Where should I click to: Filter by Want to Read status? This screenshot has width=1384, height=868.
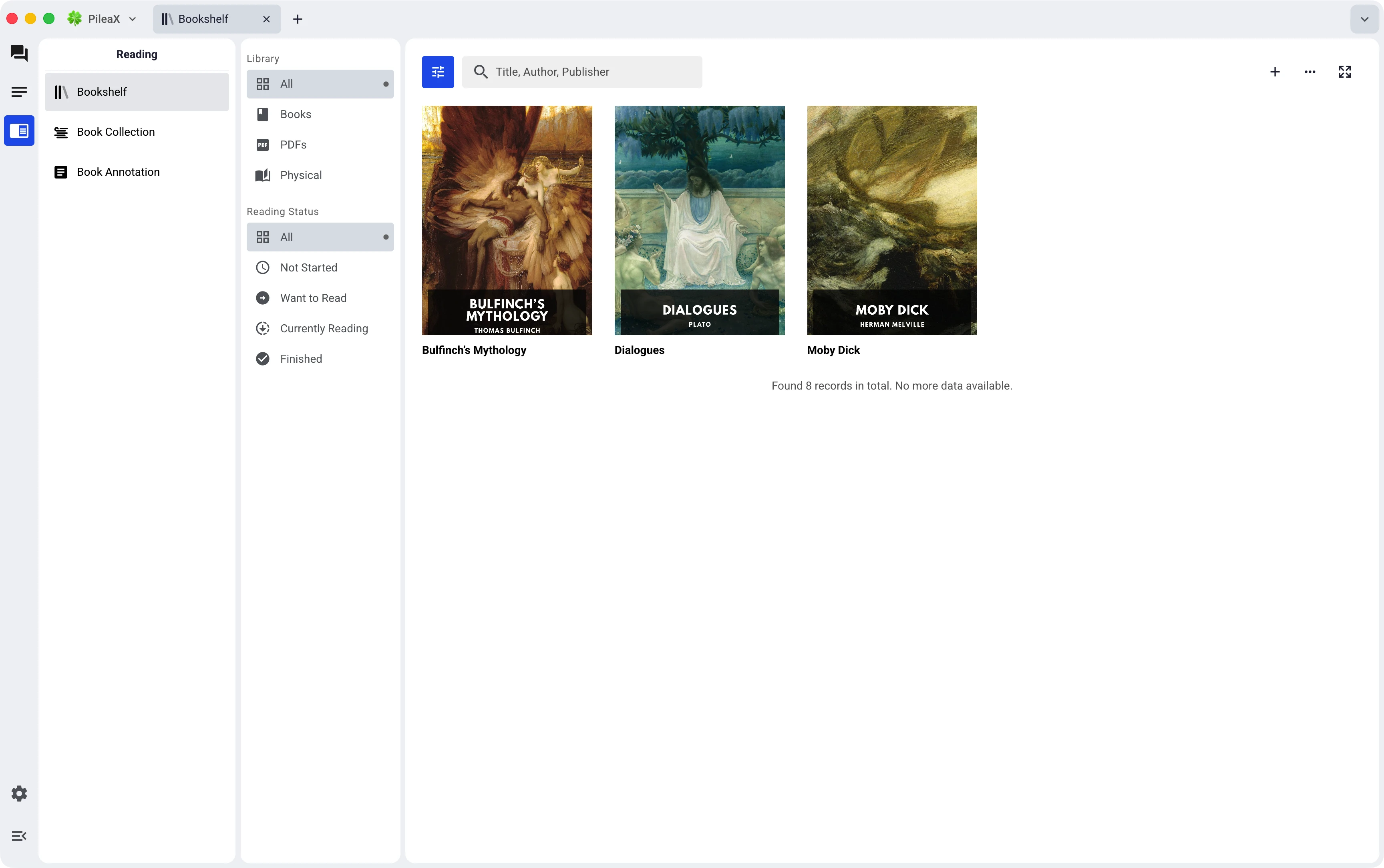coord(320,298)
